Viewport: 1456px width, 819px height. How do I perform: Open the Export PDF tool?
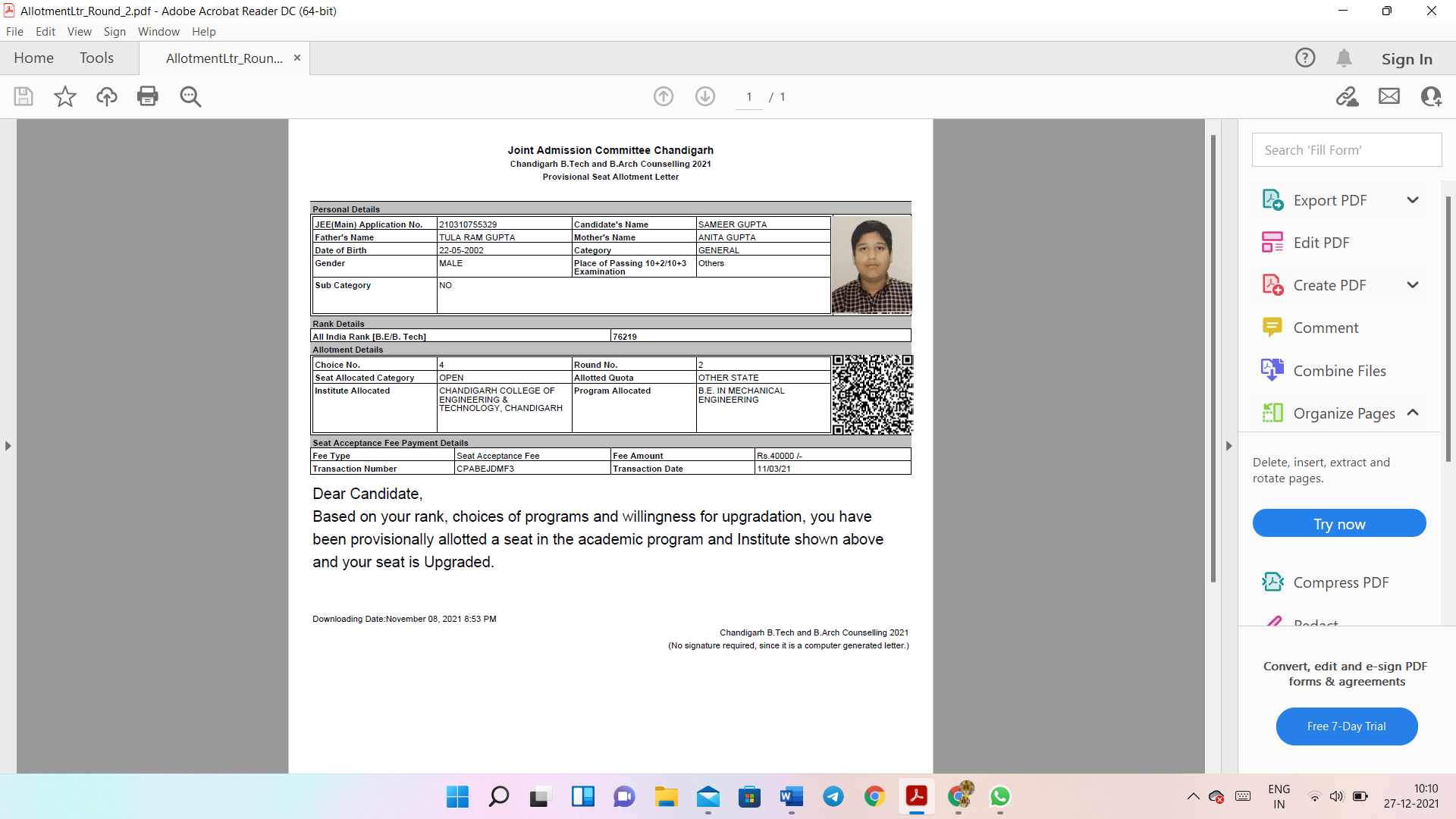pyautogui.click(x=1330, y=200)
